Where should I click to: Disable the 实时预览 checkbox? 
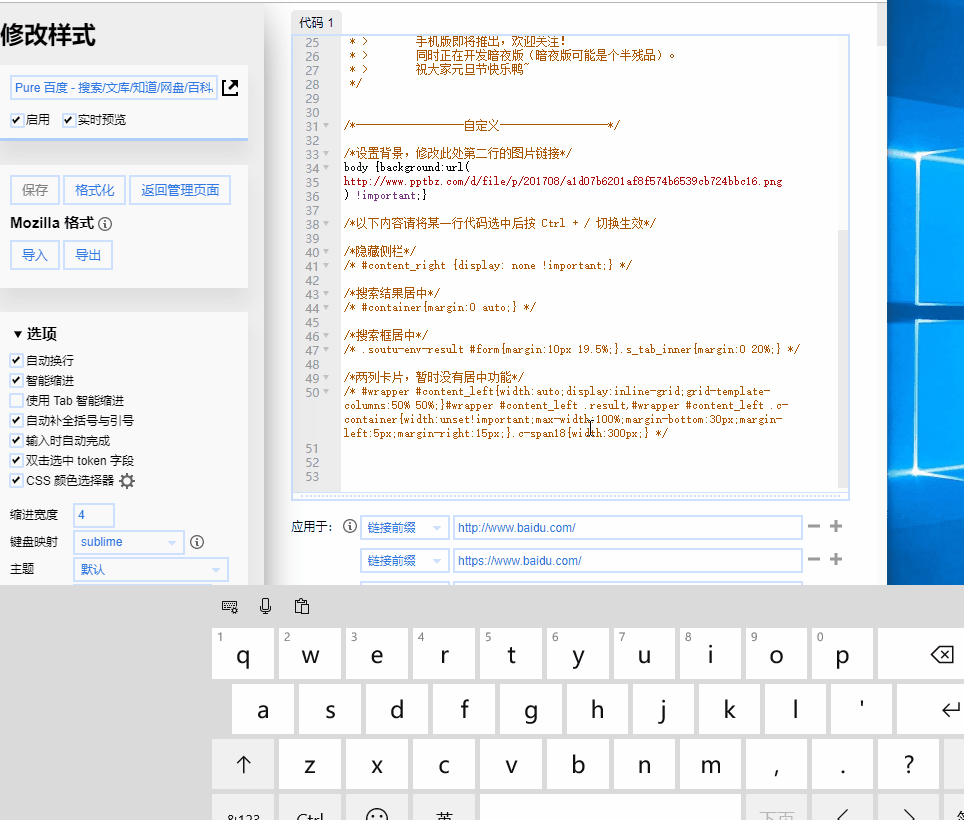point(69,120)
